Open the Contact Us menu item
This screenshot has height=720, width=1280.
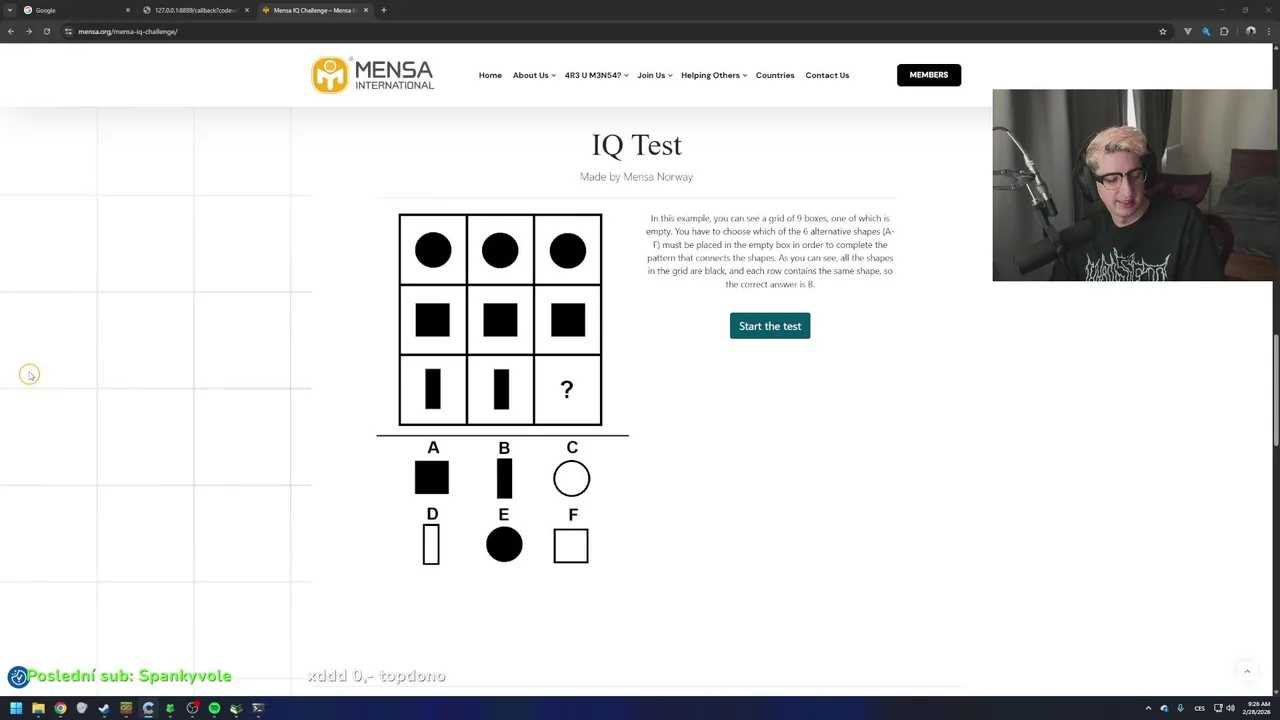827,75
